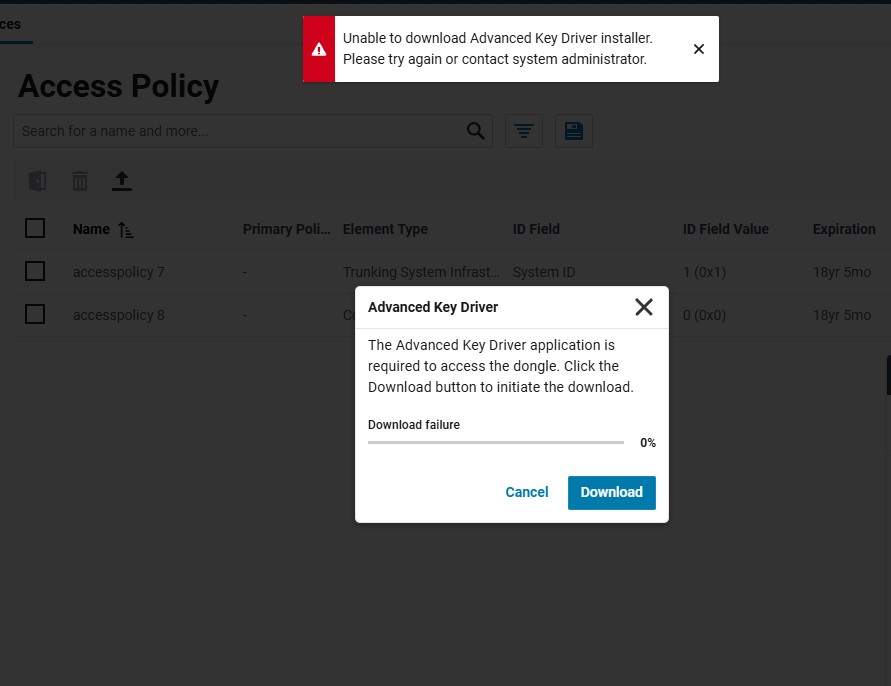Click the Name sort ascending icon
Viewport: 891px width, 686px height.
coord(125,230)
